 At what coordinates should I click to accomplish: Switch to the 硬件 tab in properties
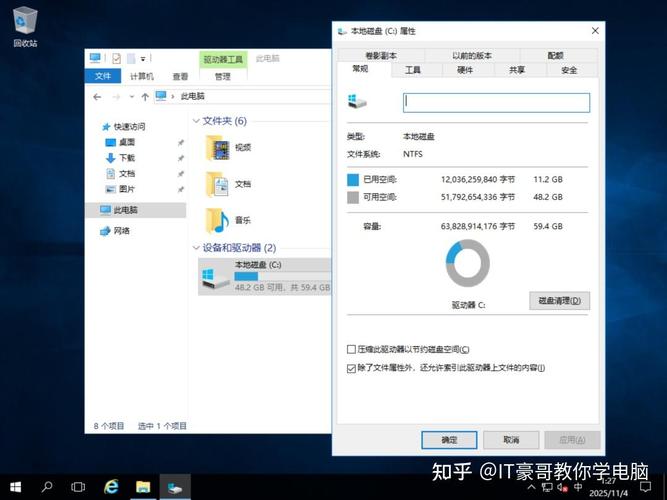[x=465, y=70]
